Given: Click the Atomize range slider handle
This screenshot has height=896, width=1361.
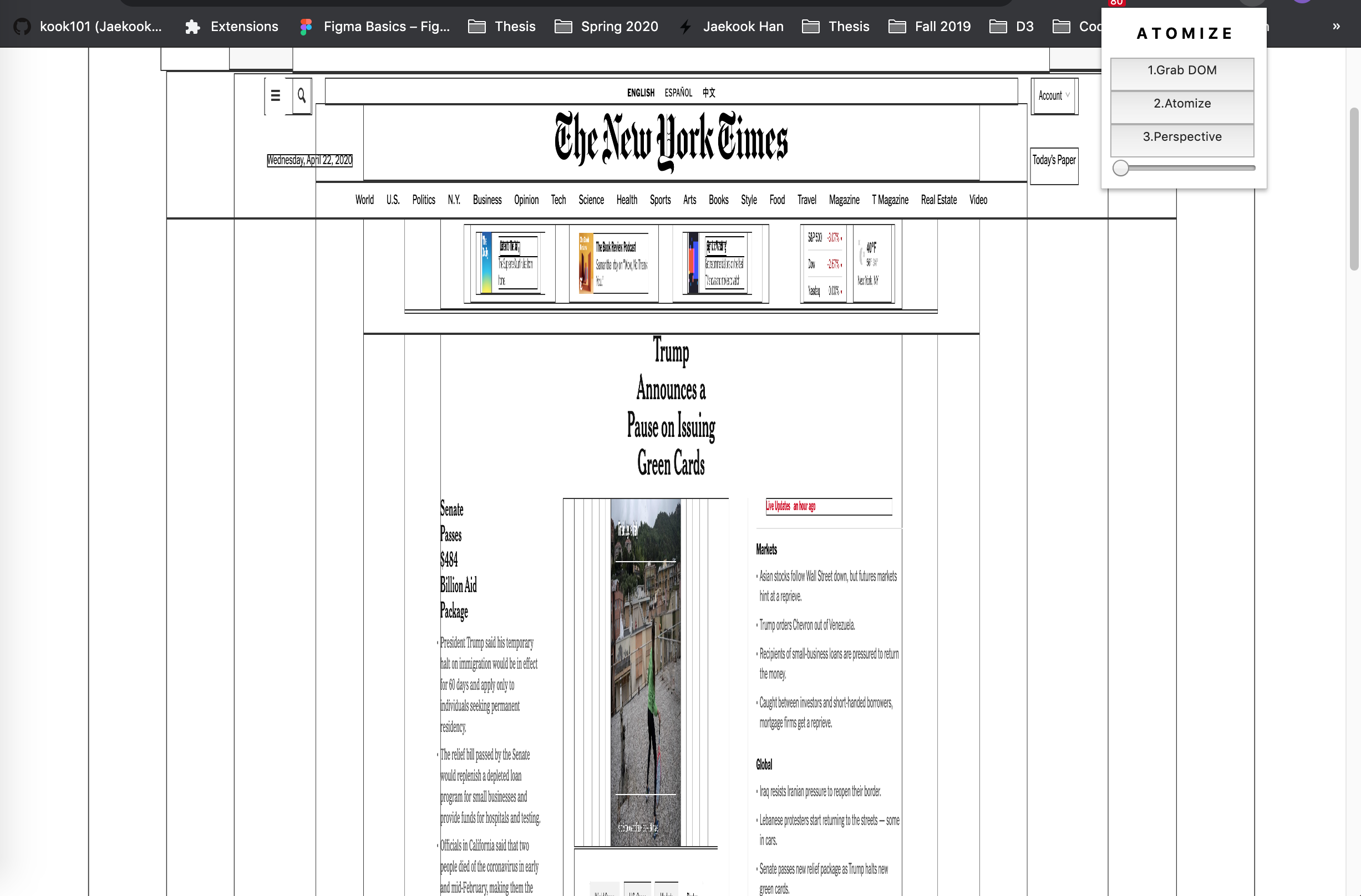Looking at the screenshot, I should 1121,168.
